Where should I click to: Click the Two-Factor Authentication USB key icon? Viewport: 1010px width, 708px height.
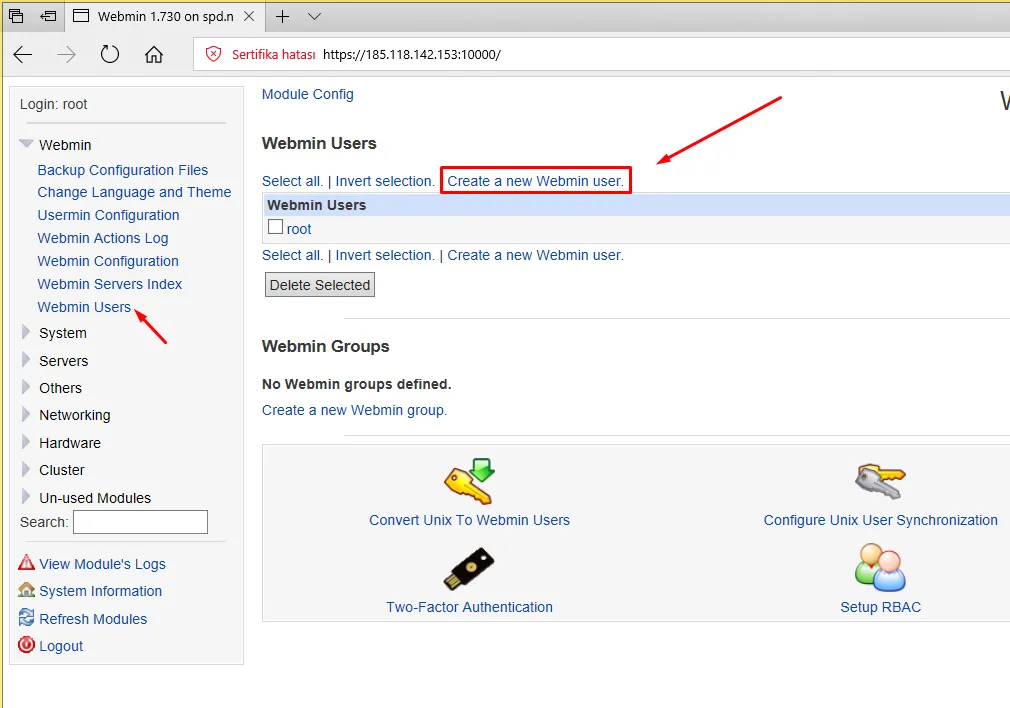[468, 568]
